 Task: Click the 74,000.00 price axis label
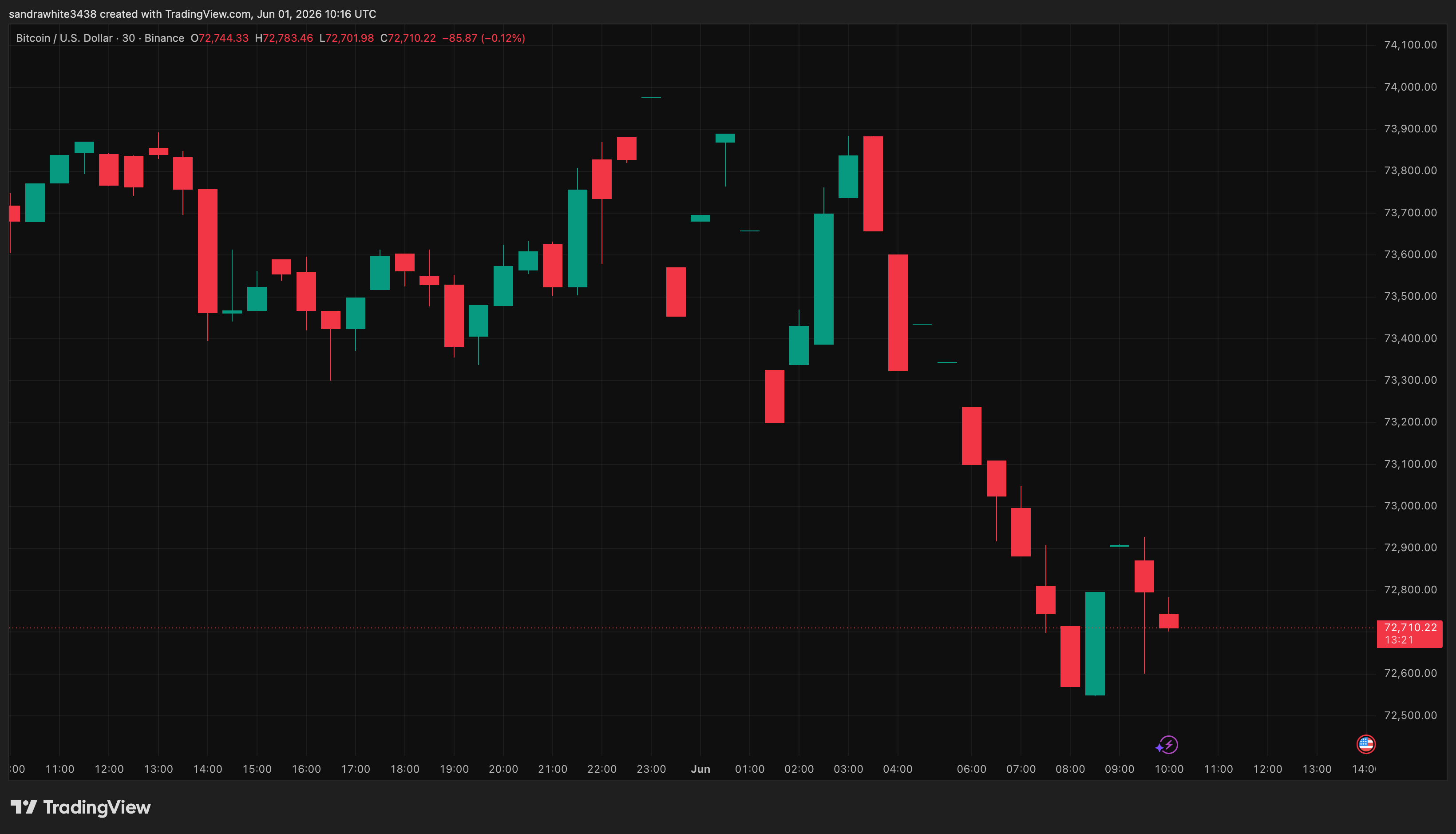1410,87
